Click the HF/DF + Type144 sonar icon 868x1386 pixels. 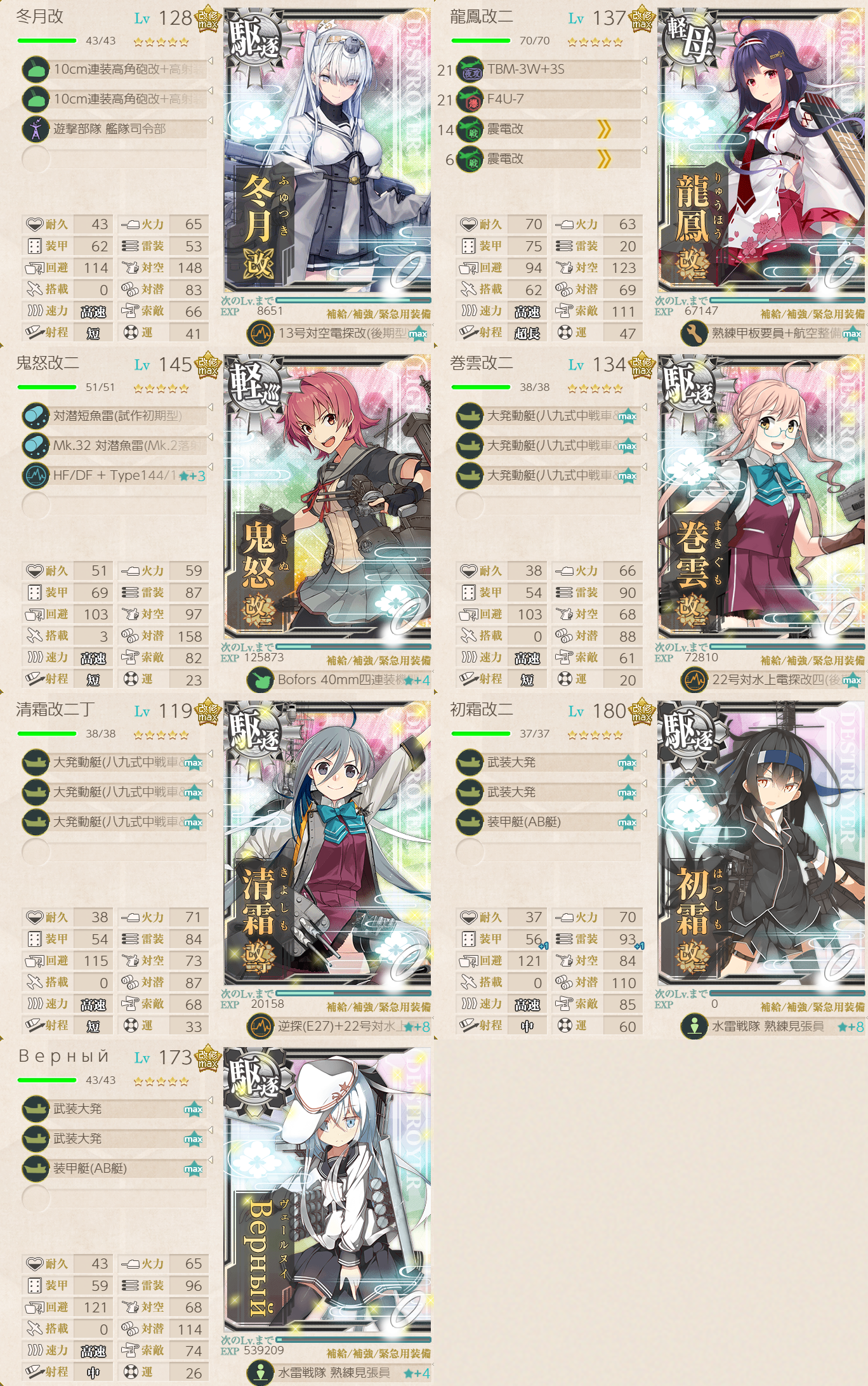(36, 475)
